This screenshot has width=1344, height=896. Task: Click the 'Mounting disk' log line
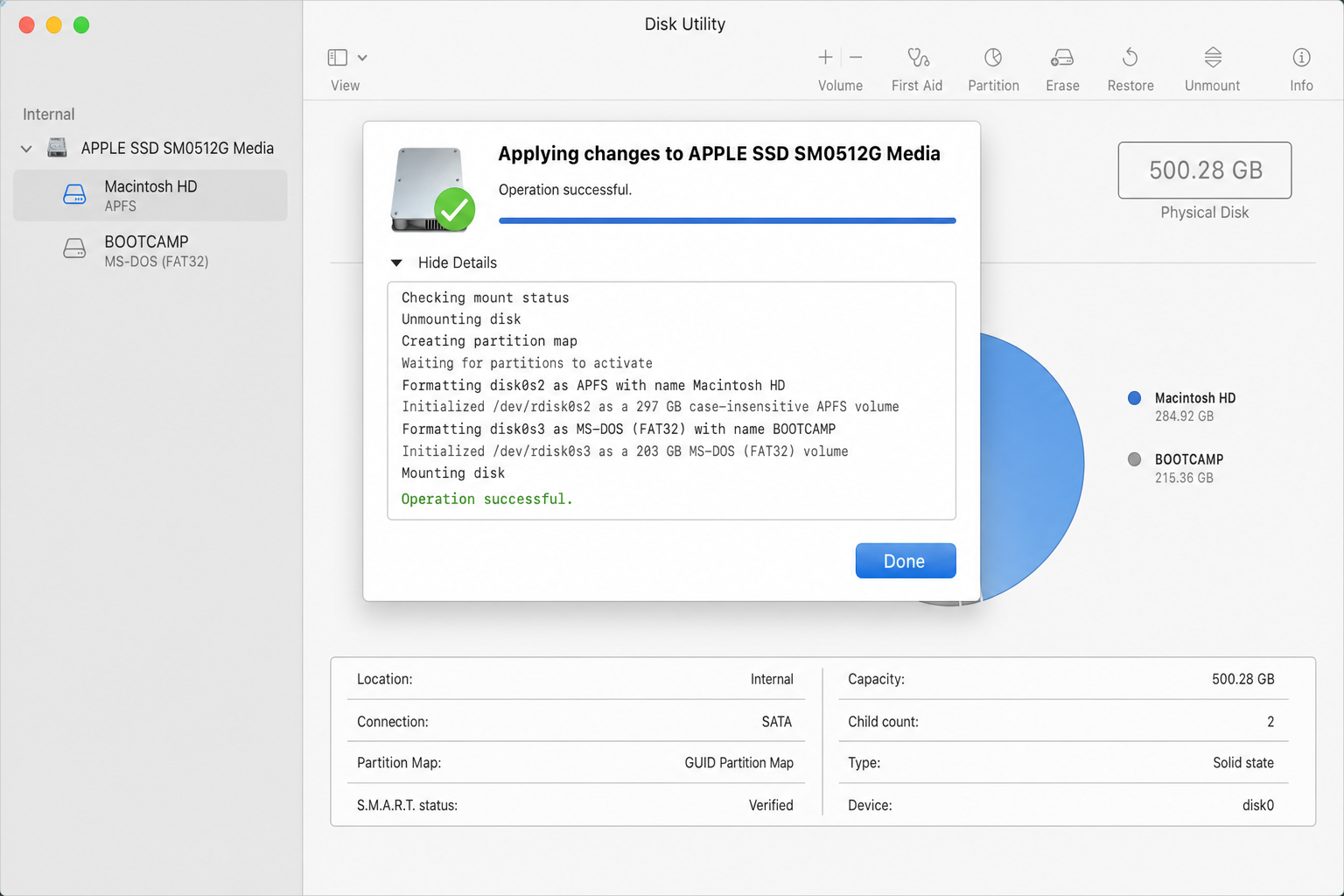click(453, 472)
